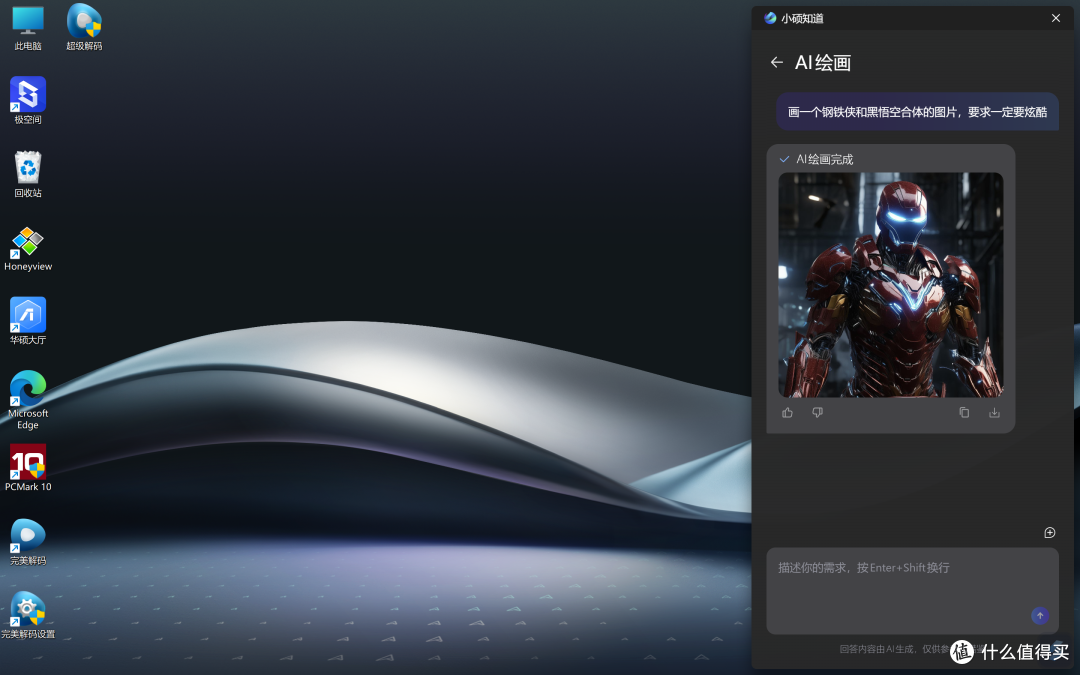
Task: Click the 小硕知道 logo in title bar
Action: pyautogui.click(x=770, y=18)
